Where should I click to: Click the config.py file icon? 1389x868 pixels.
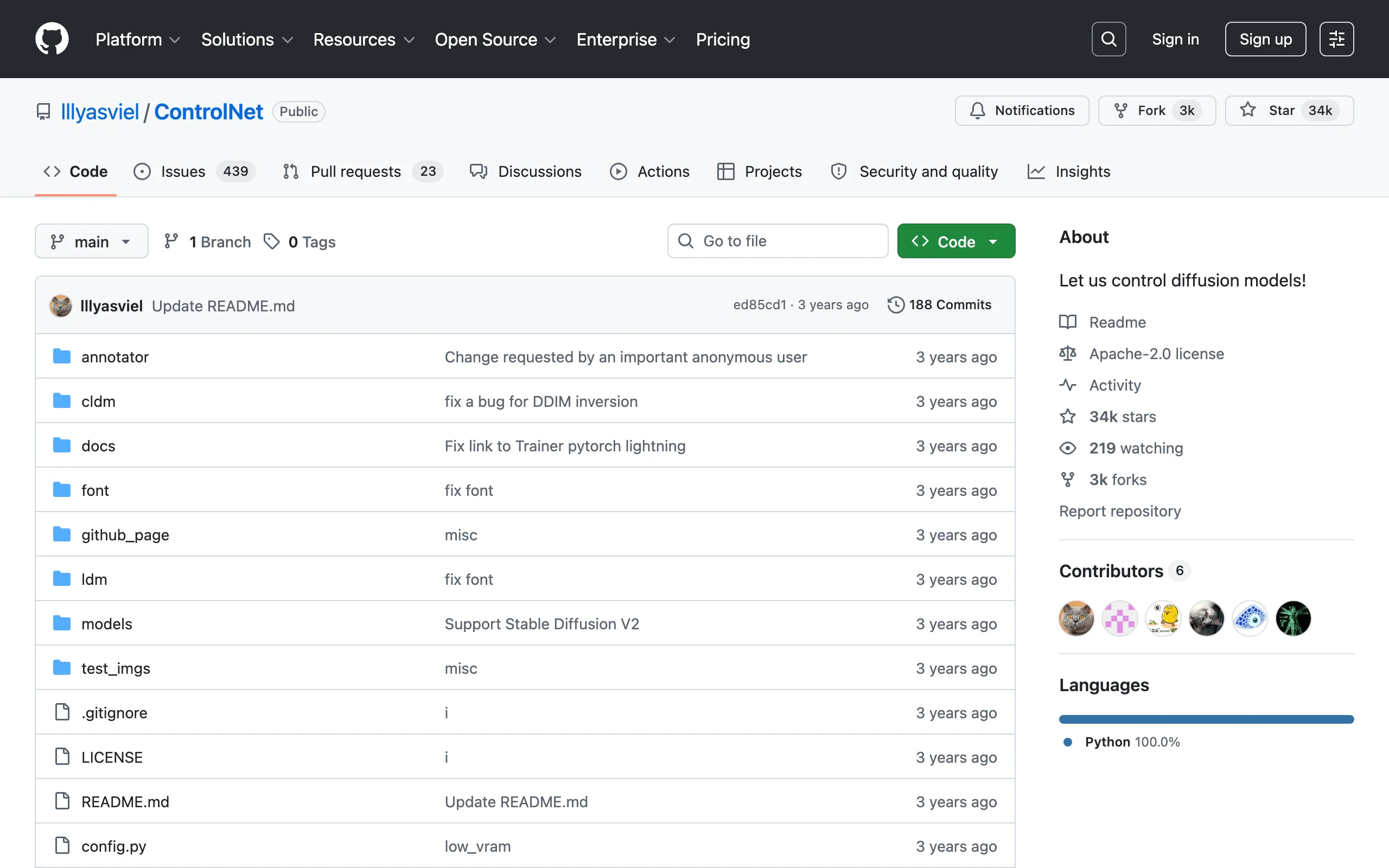click(x=62, y=846)
